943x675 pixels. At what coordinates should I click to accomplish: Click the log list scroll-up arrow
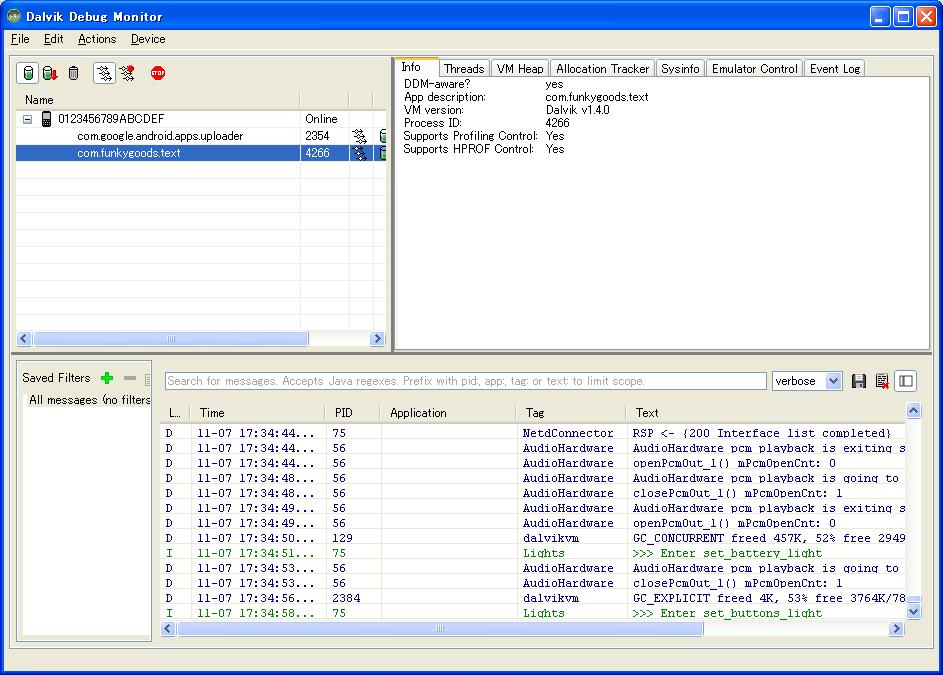tap(914, 411)
